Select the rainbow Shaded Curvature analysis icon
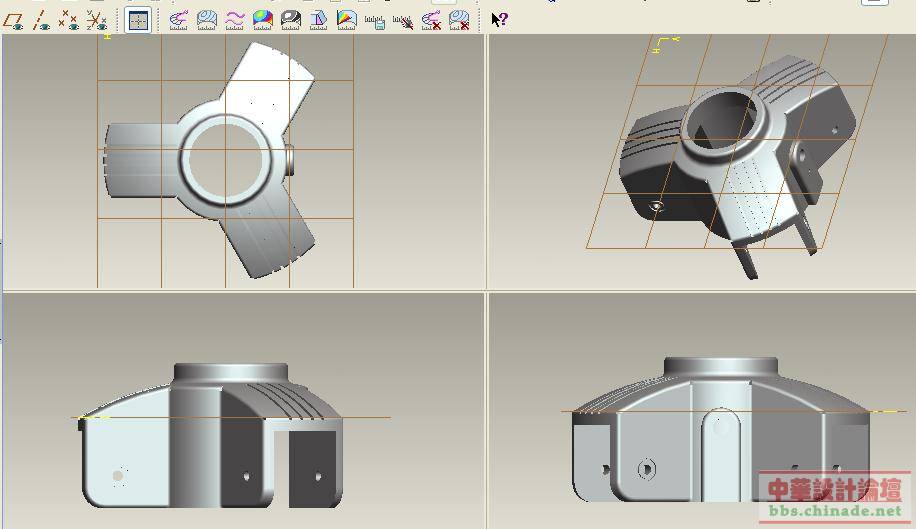The image size is (916, 529). coord(262,19)
